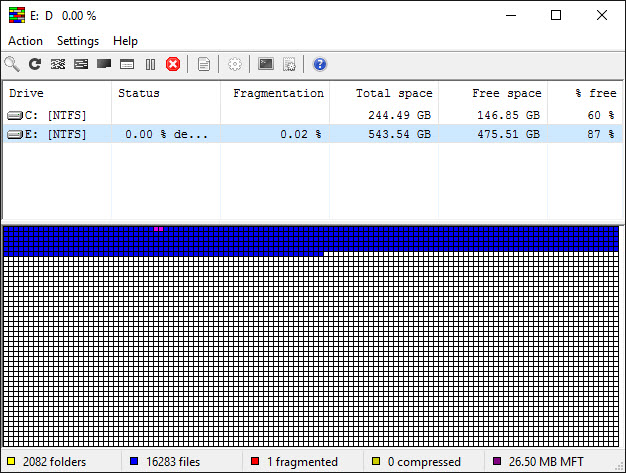The width and height of the screenshot is (626, 473).
Task: Click the greyed-out settings gear icon
Action: coord(235,64)
